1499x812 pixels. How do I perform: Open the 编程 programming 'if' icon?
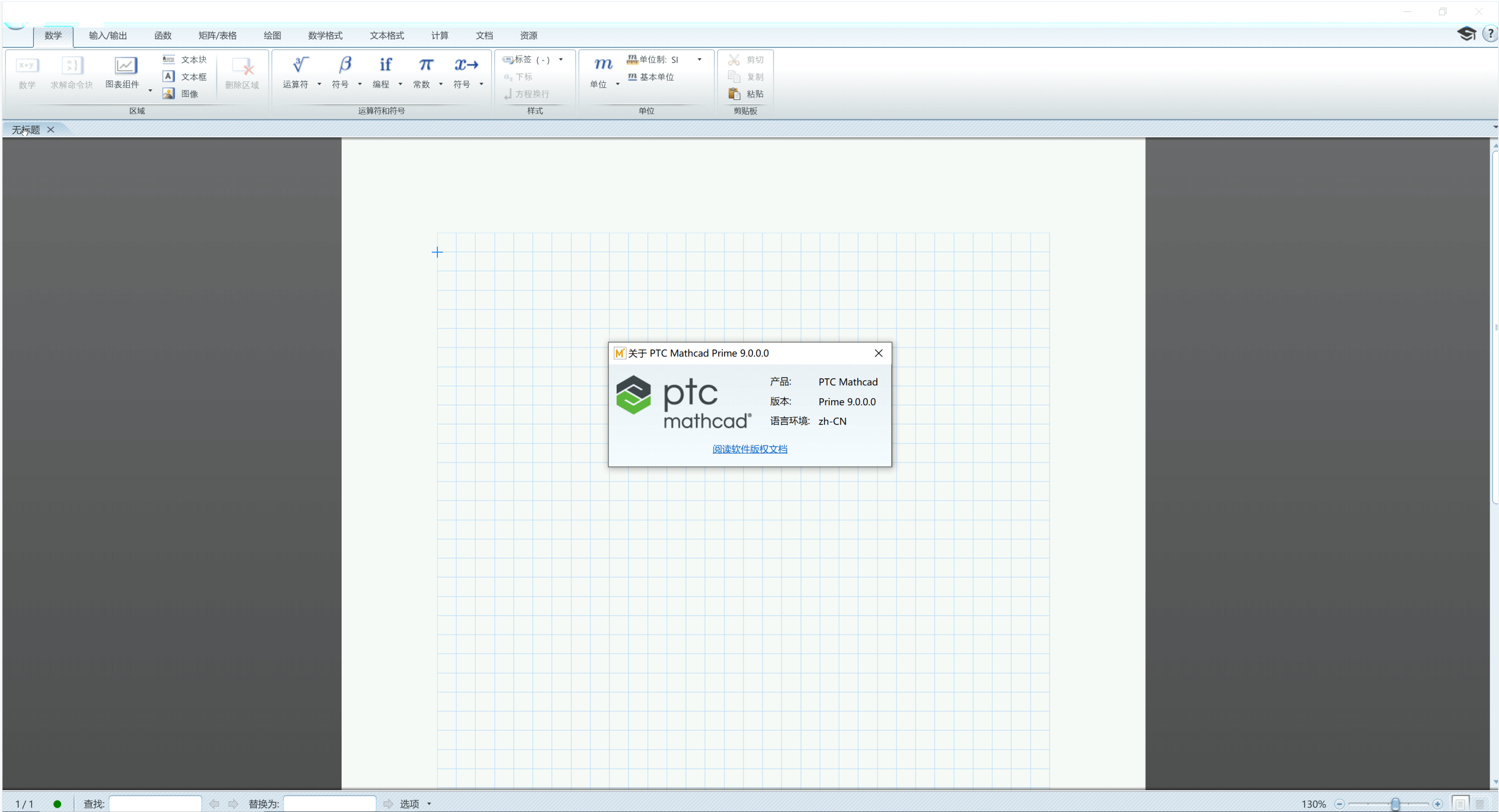[385, 65]
